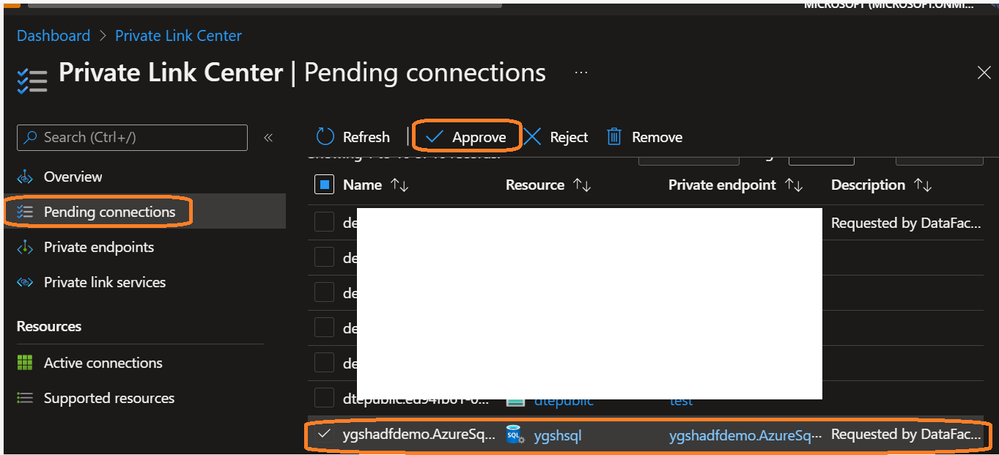Uncheck the ygshadfdemo.AzureSql row checkbox
This screenshot has width=999, height=455.
[x=324, y=435]
